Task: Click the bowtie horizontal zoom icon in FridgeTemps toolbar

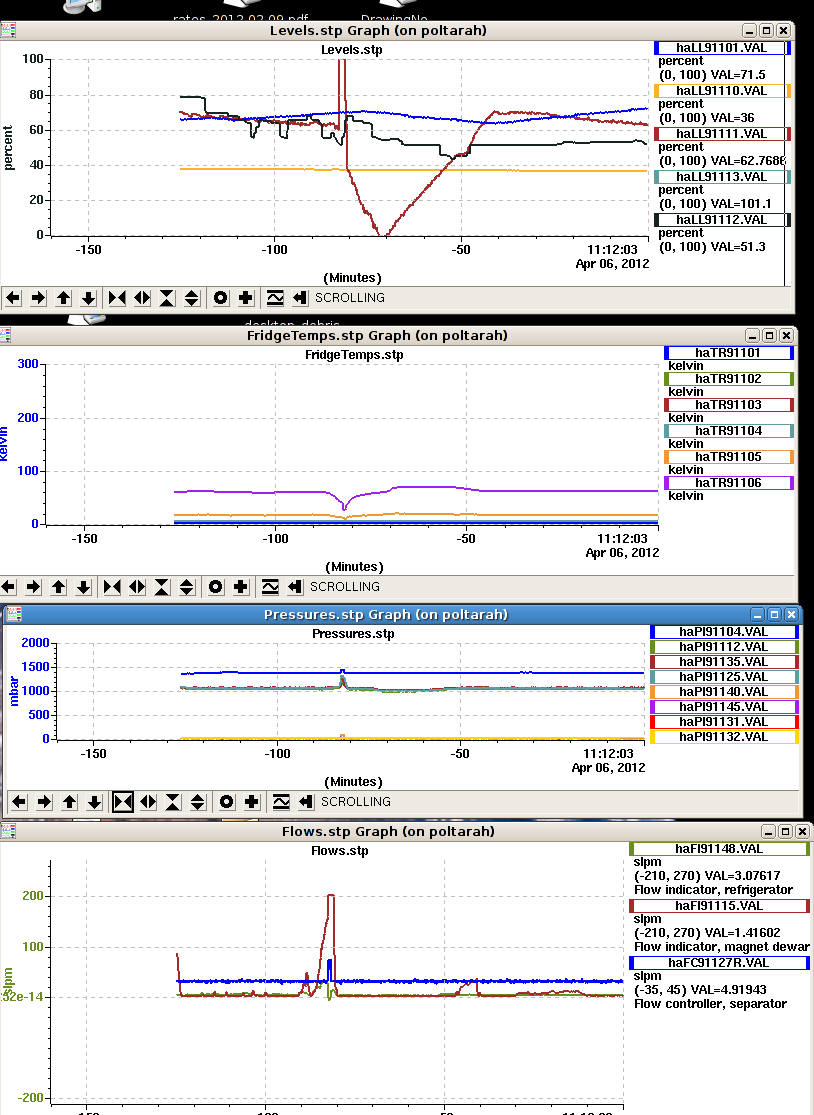Action: pyautogui.click(x=112, y=587)
